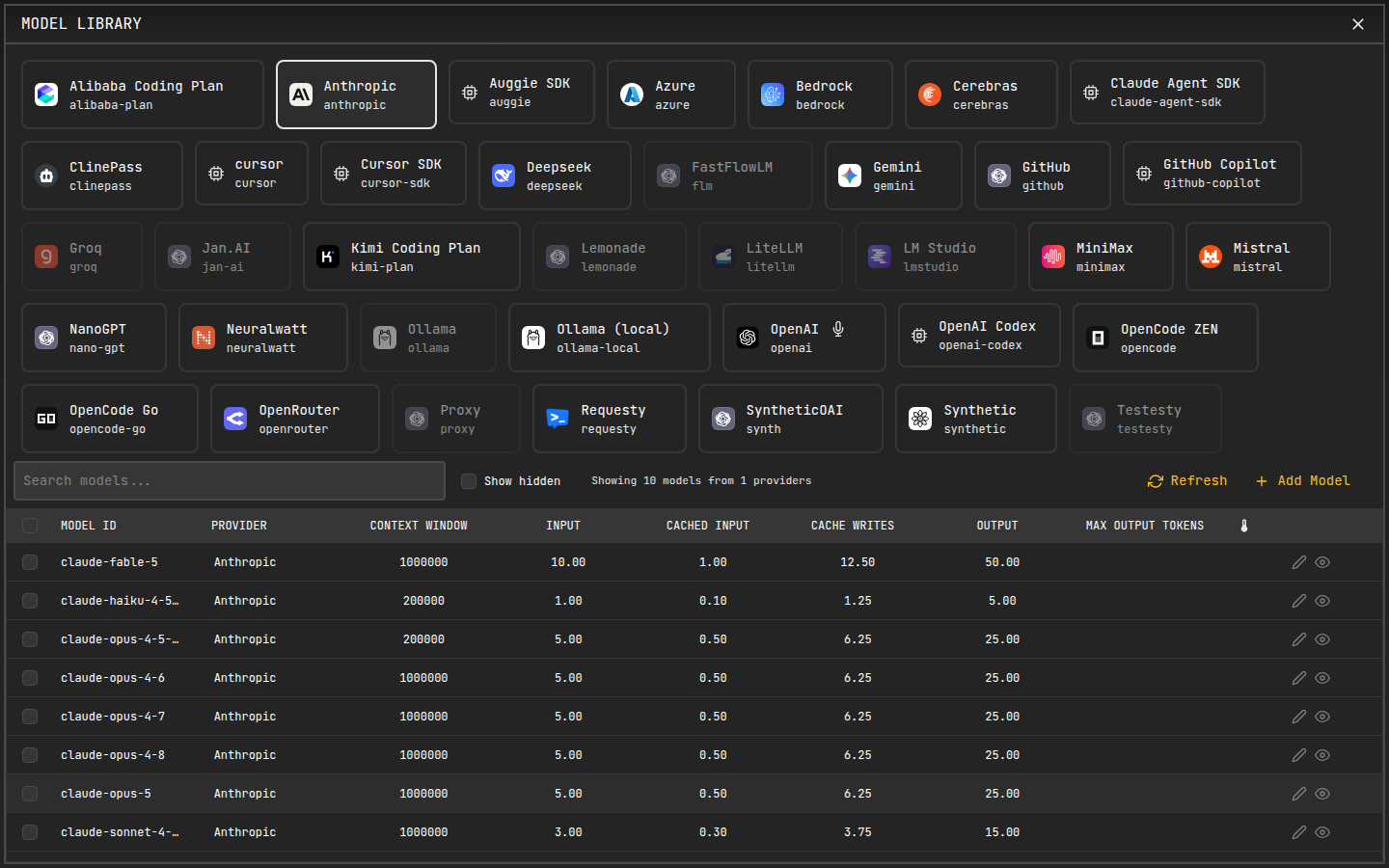Select the Bedrock provider icon
The image size is (1389, 868).
click(773, 95)
